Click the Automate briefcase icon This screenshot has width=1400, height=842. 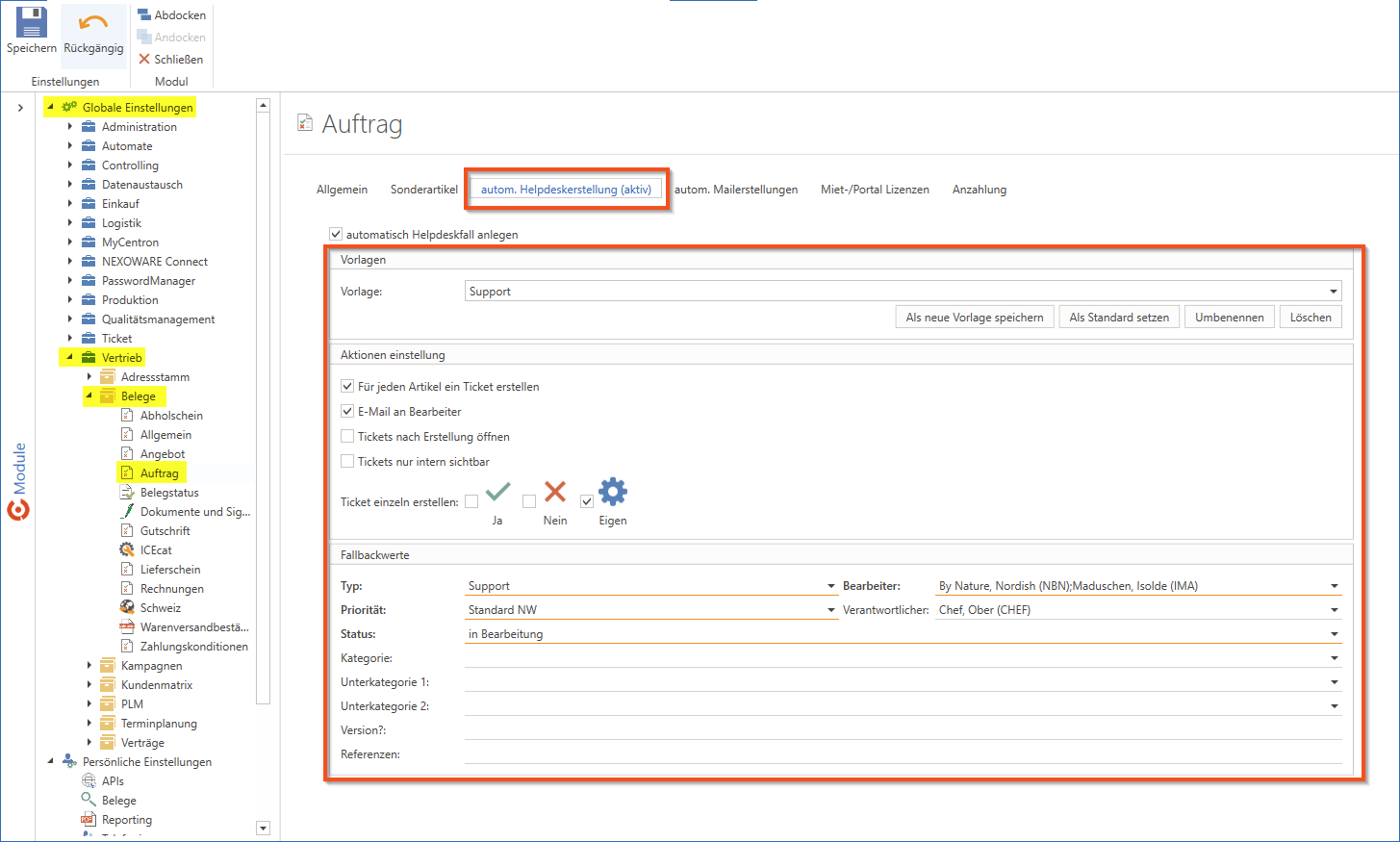89,145
